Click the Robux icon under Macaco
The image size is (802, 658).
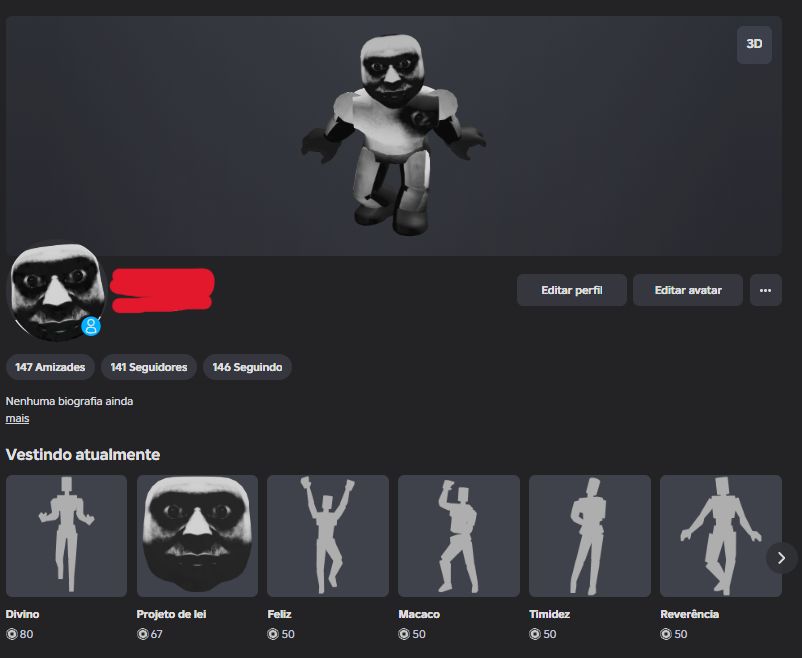click(404, 634)
